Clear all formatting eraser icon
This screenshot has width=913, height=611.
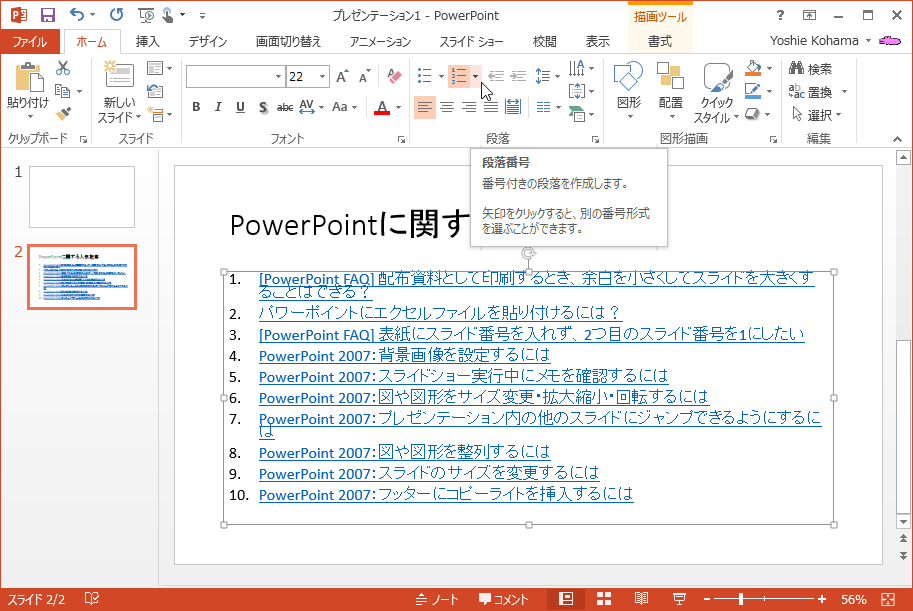point(394,76)
